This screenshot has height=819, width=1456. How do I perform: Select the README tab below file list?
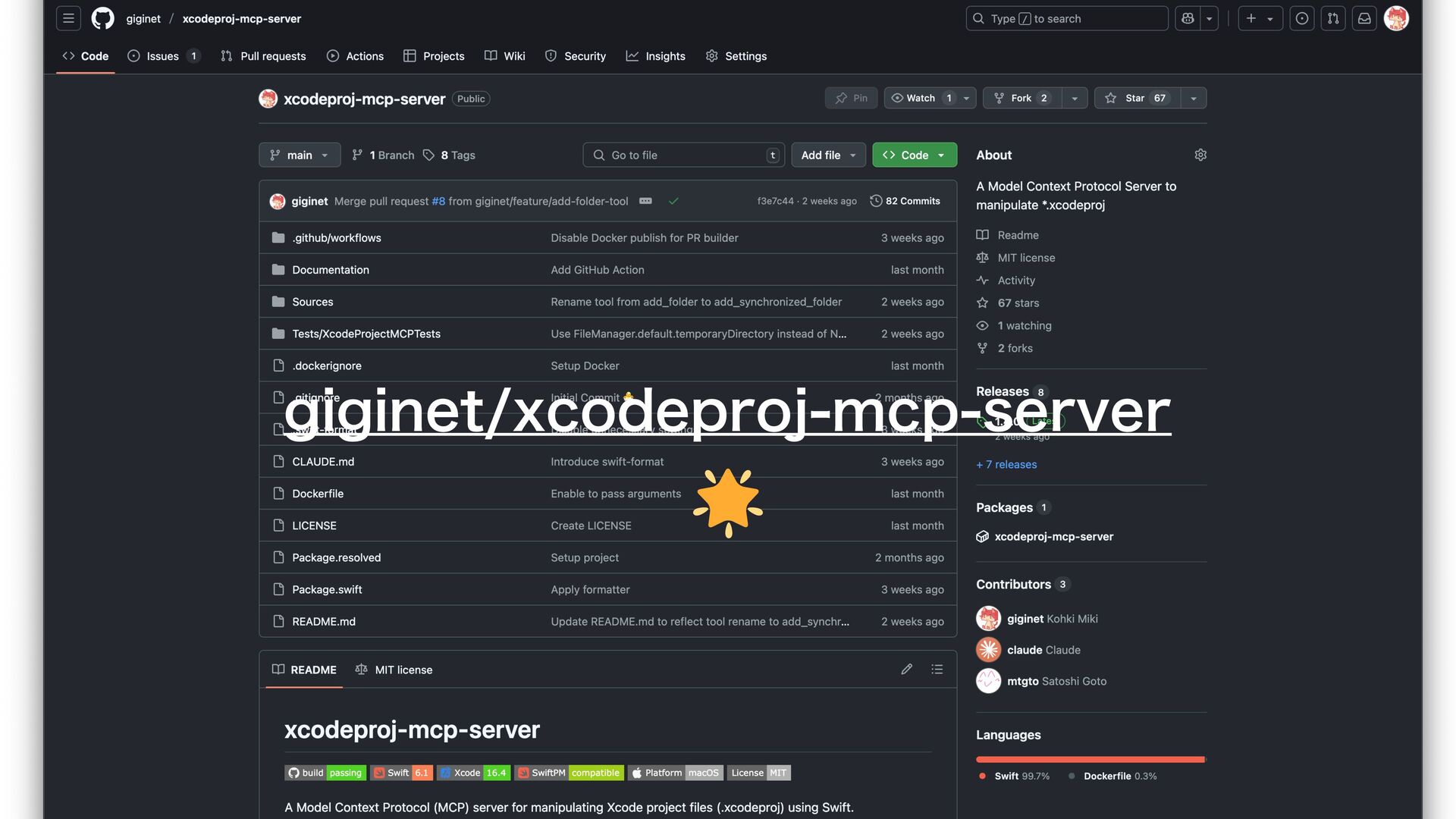click(304, 670)
